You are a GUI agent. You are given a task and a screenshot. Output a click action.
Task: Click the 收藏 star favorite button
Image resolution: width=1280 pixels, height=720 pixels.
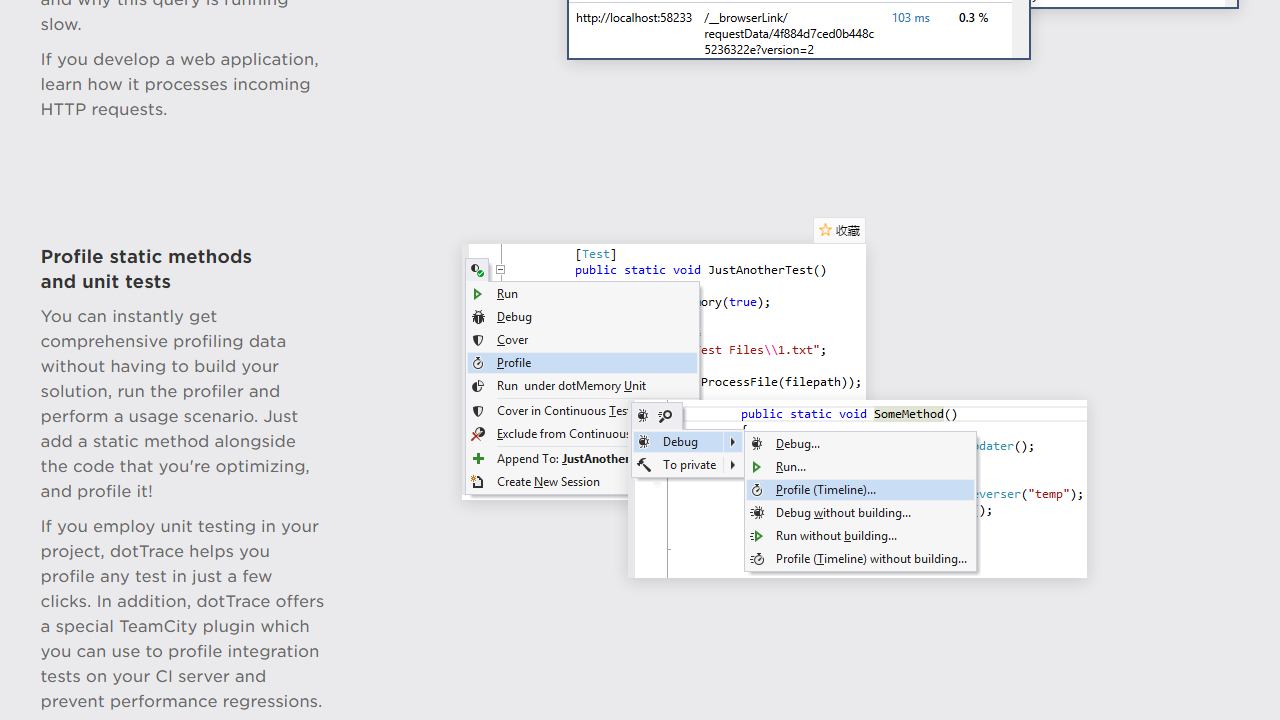839,231
